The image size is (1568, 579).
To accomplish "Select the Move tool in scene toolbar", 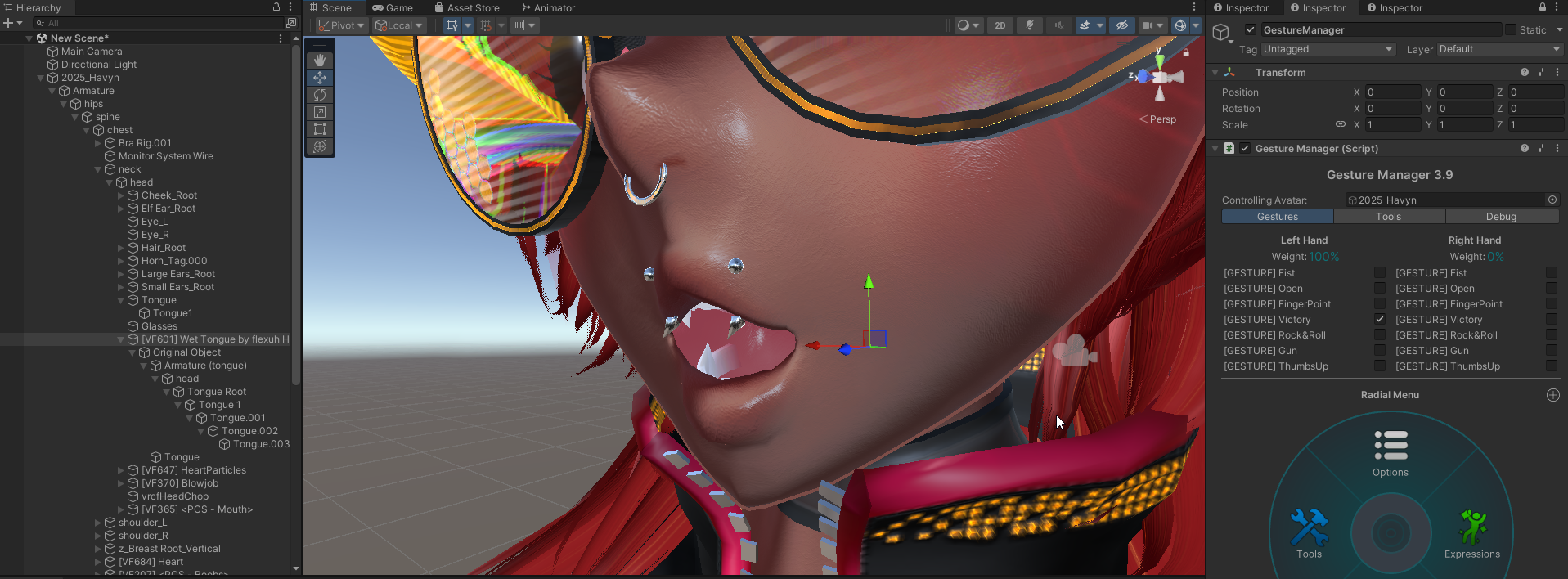I will [320, 78].
